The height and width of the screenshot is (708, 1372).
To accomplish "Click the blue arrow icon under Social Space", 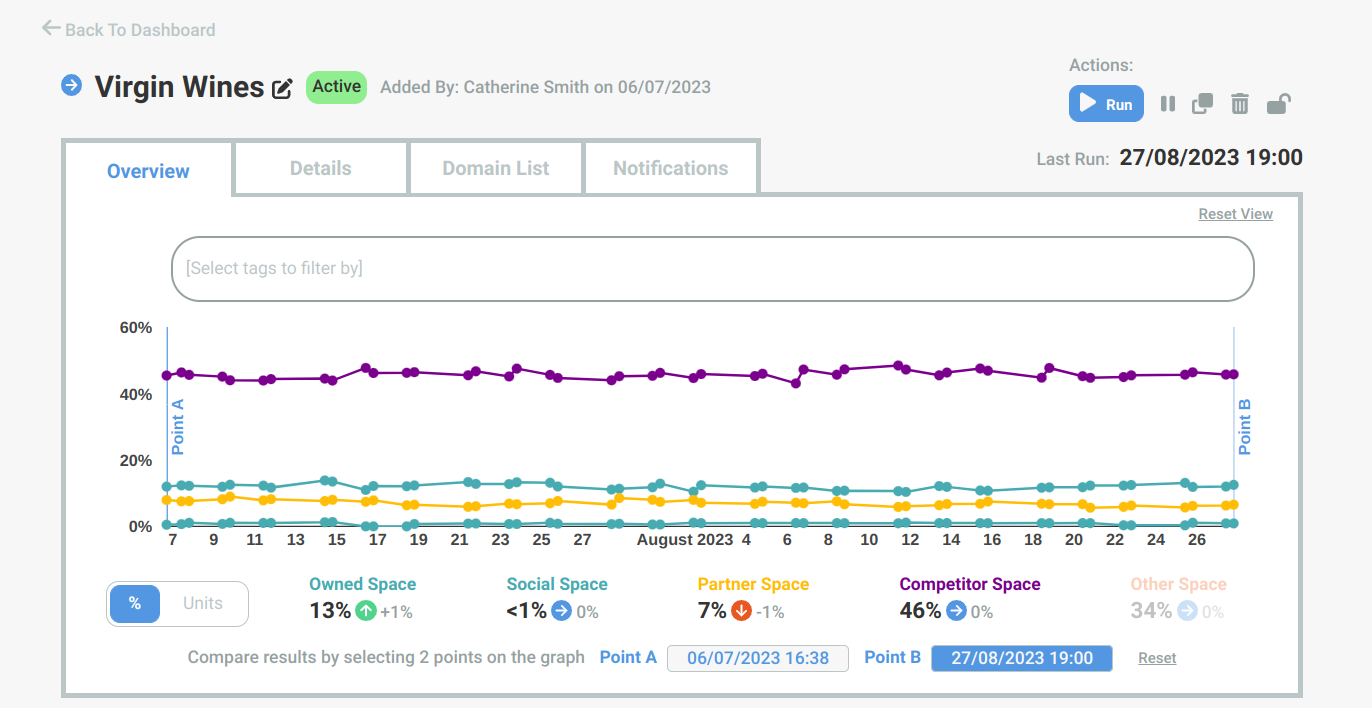I will 561,610.
